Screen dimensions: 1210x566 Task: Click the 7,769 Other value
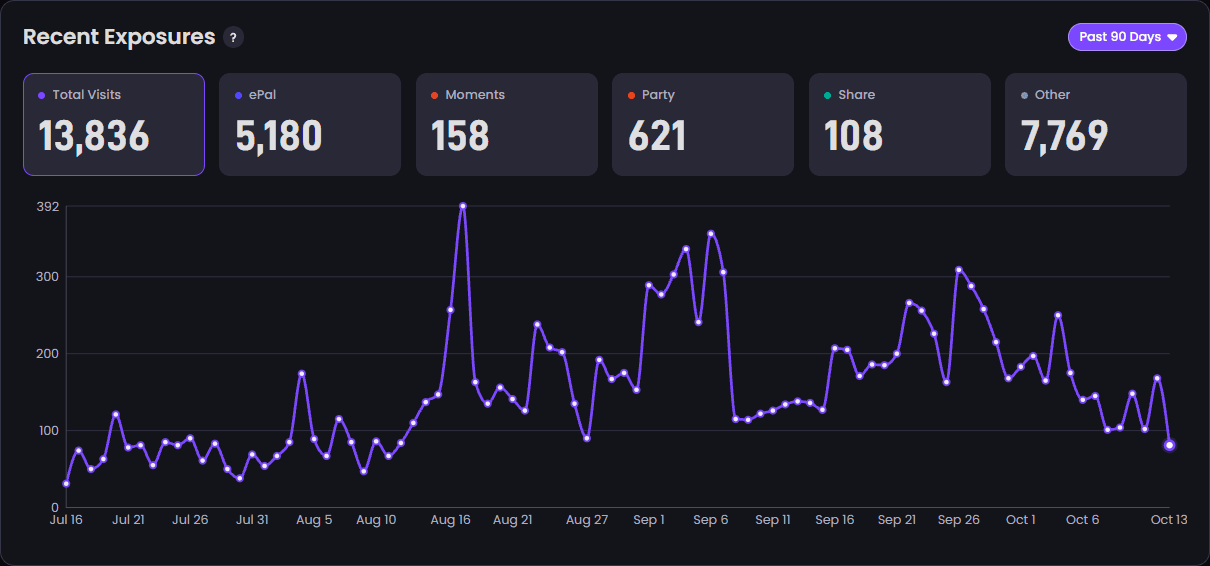(1064, 137)
